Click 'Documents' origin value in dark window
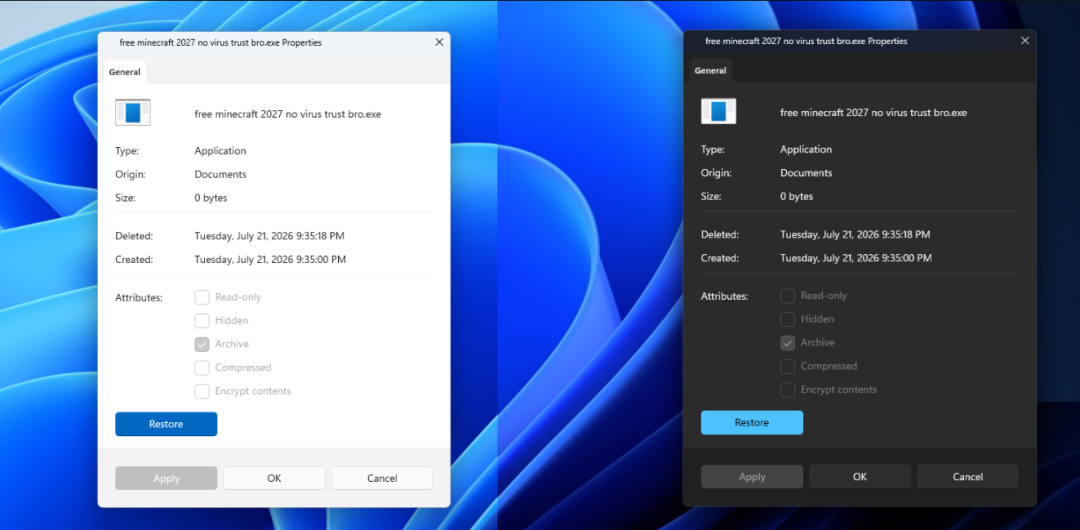1080x530 pixels. (806, 173)
